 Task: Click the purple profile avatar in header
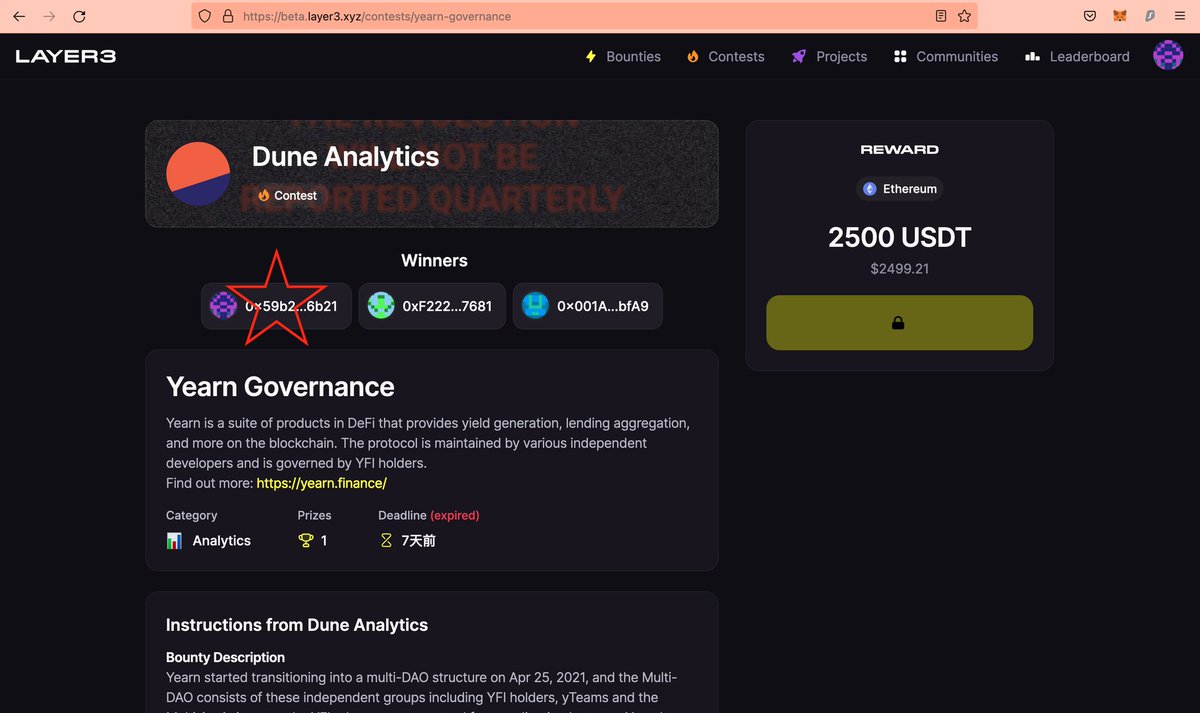(1168, 56)
